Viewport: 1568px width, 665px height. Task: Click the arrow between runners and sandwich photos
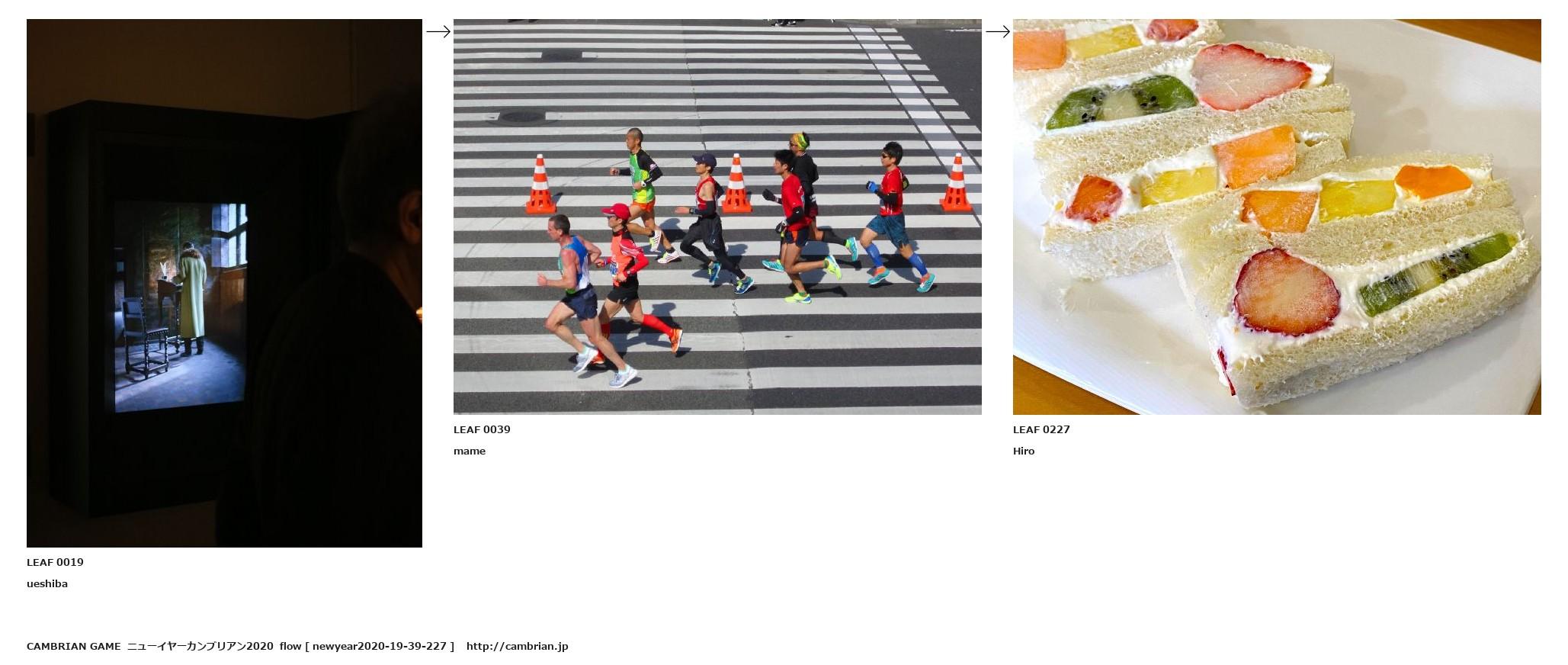coord(998,31)
